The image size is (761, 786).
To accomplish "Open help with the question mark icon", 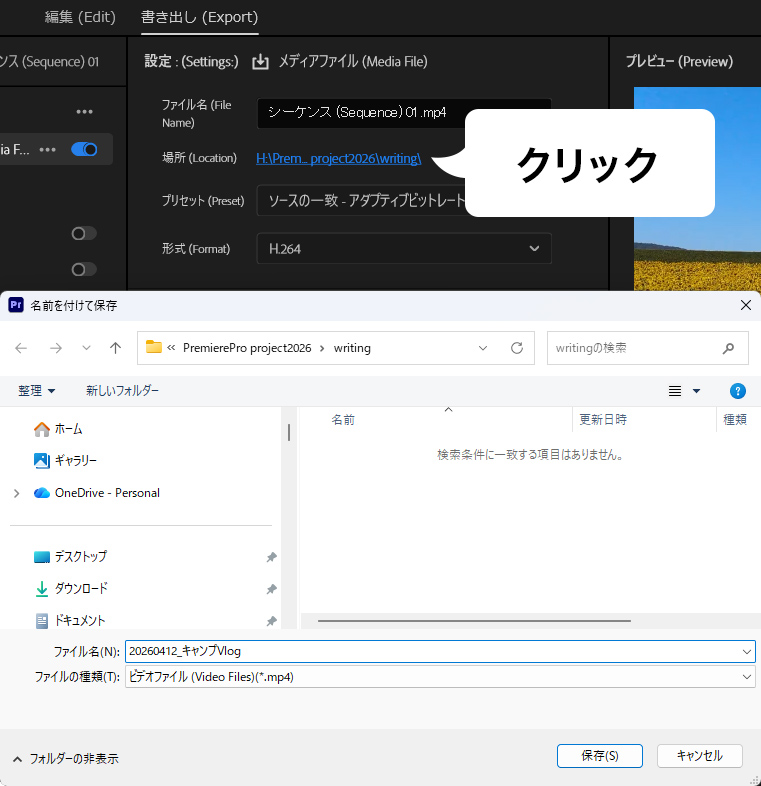I will pyautogui.click(x=737, y=391).
